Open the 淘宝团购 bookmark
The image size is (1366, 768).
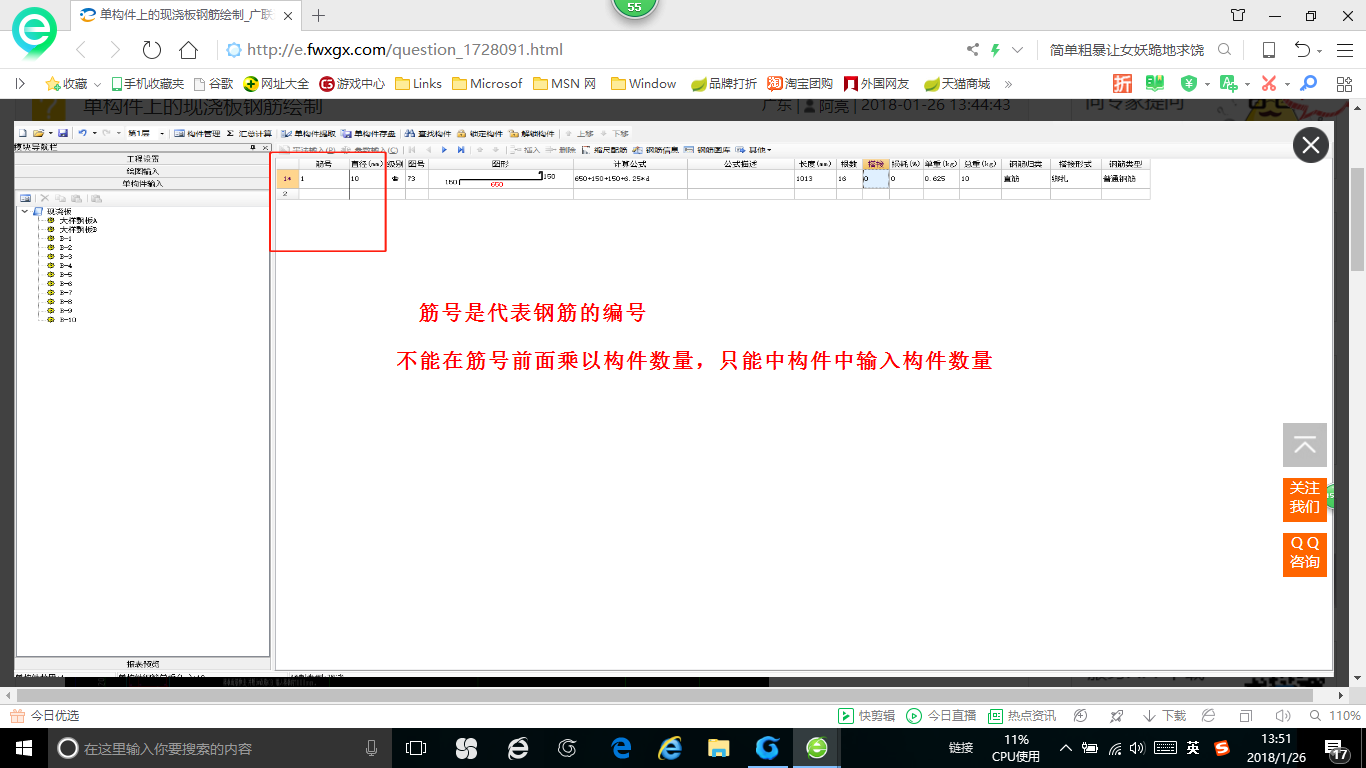coord(800,84)
